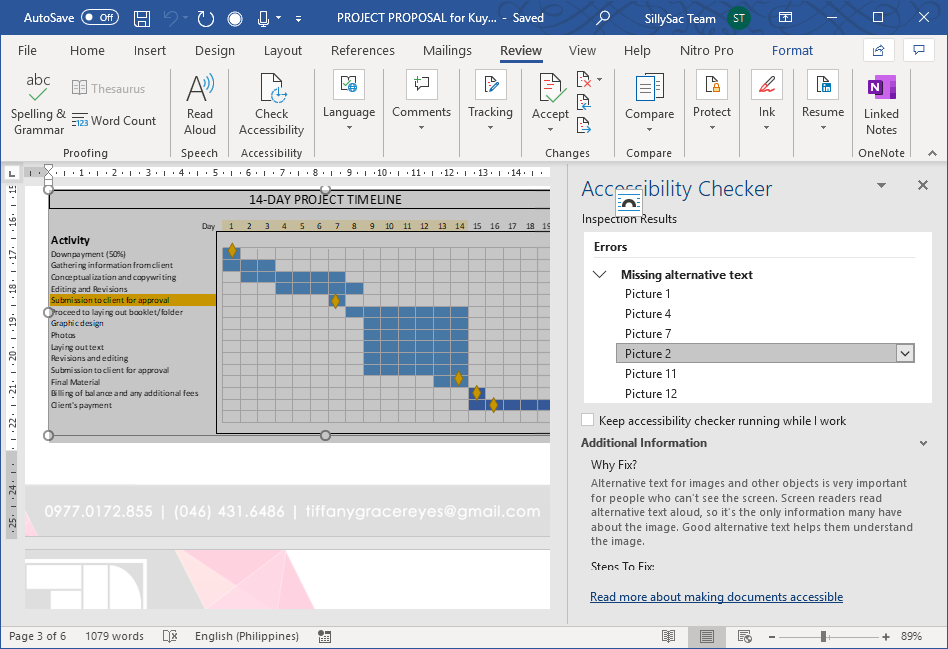Enable Keep accessibility checker running checkbox
Screen dimensions: 948x649
[588, 421]
